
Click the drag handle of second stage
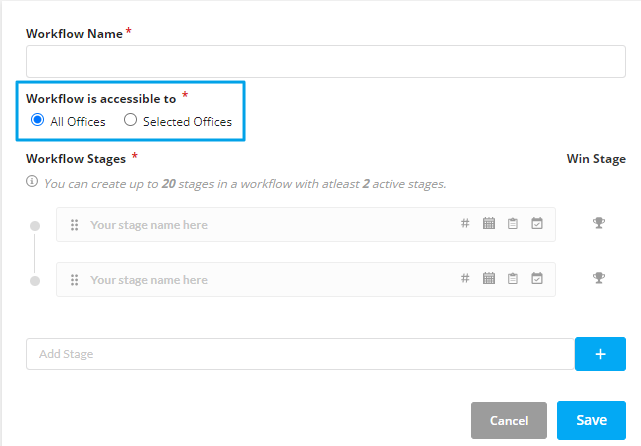pos(74,280)
